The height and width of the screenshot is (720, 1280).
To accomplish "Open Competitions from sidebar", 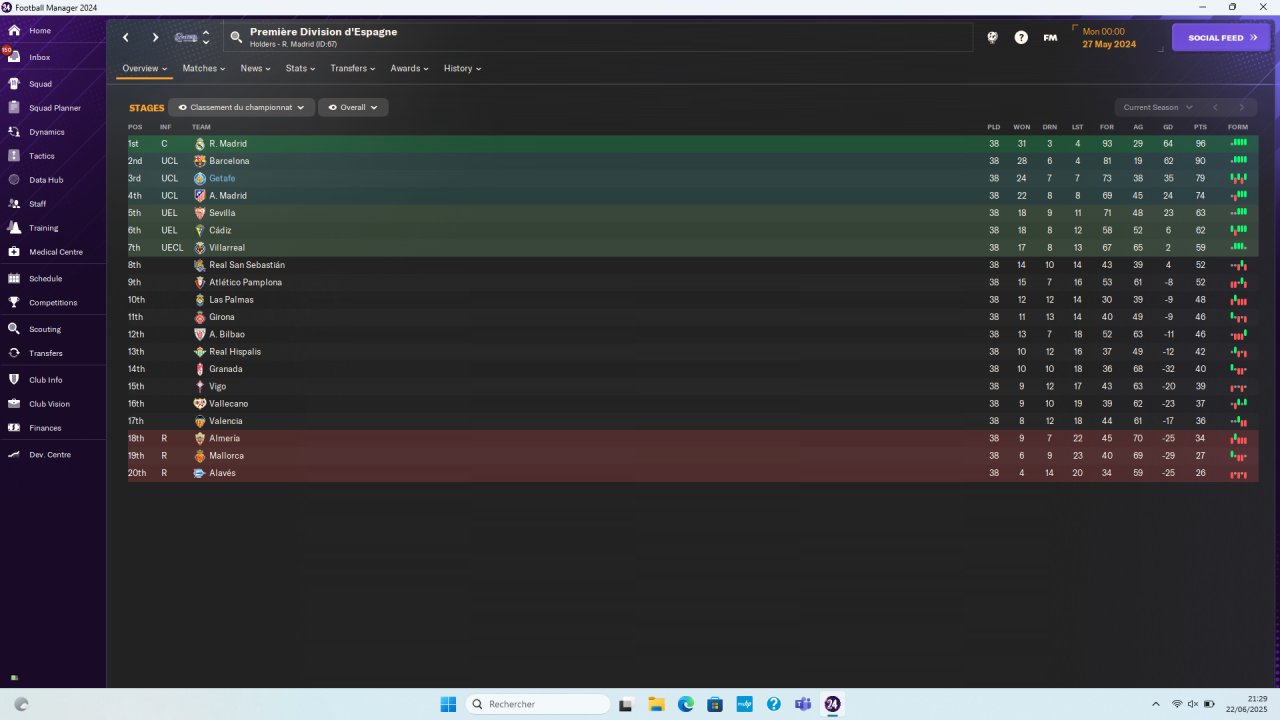I will pos(53,303).
